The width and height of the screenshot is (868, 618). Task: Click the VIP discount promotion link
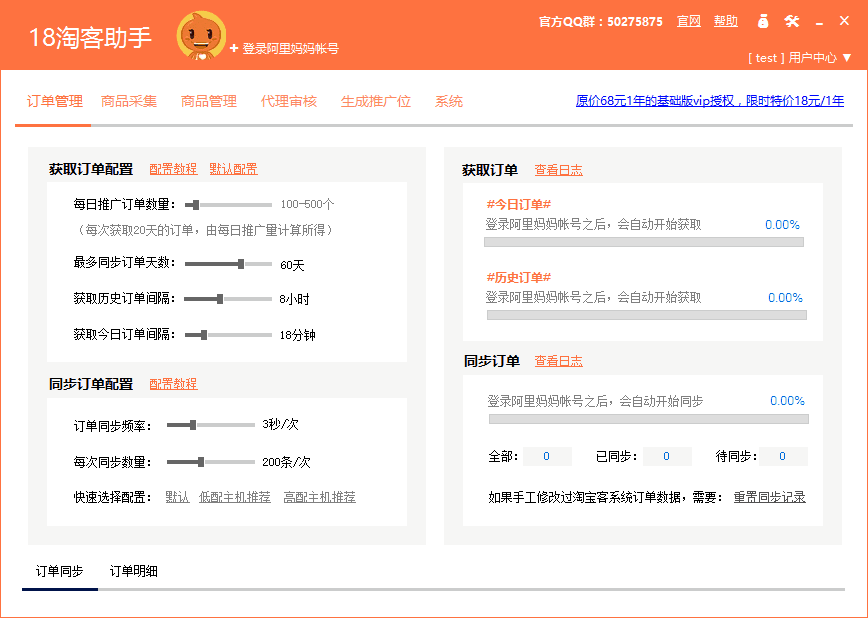pyautogui.click(x=710, y=101)
